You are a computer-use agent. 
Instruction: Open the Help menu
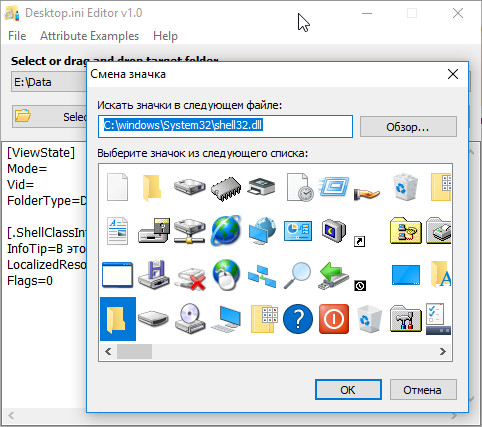tap(165, 36)
